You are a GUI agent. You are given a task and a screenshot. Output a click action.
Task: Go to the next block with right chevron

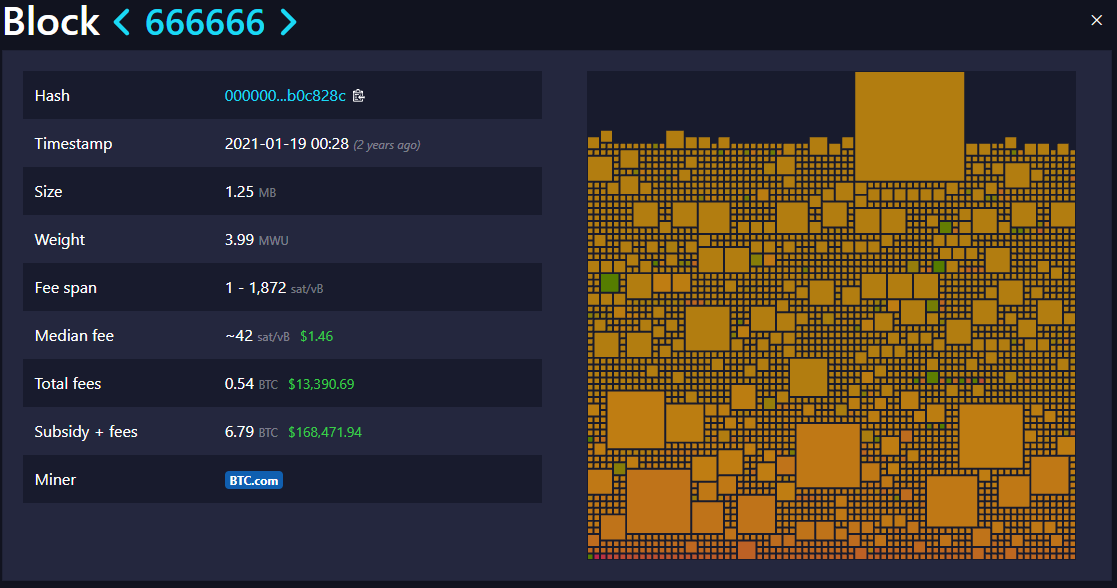tap(288, 22)
